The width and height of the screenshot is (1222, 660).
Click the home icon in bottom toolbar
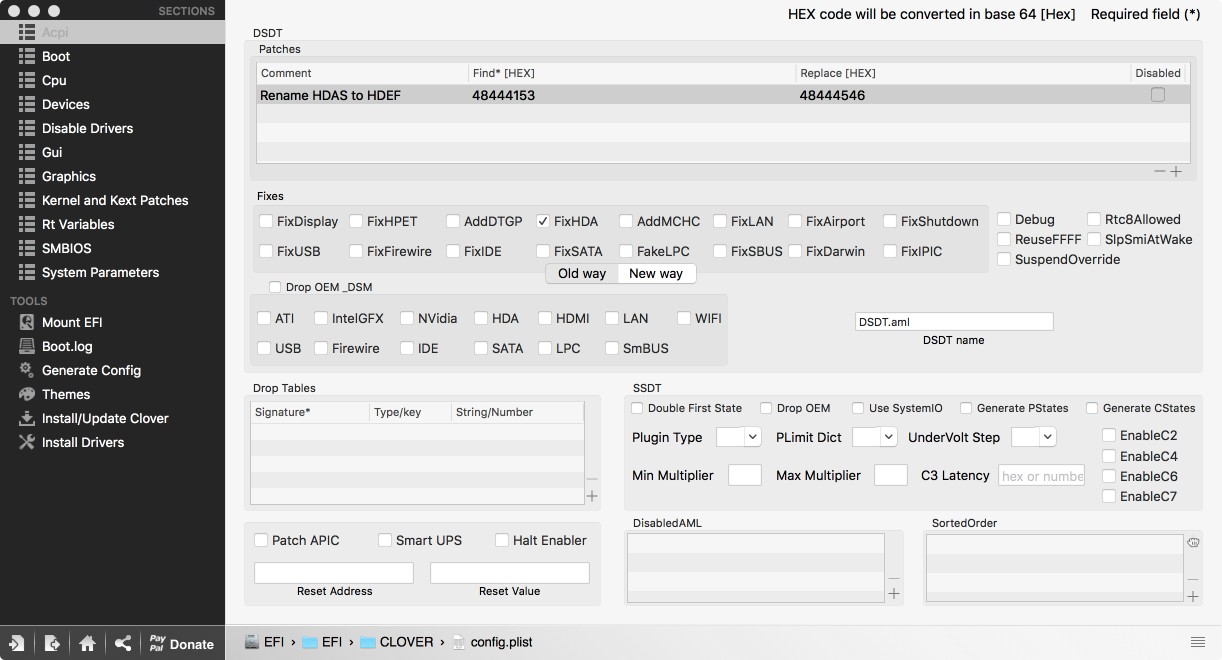(88, 643)
